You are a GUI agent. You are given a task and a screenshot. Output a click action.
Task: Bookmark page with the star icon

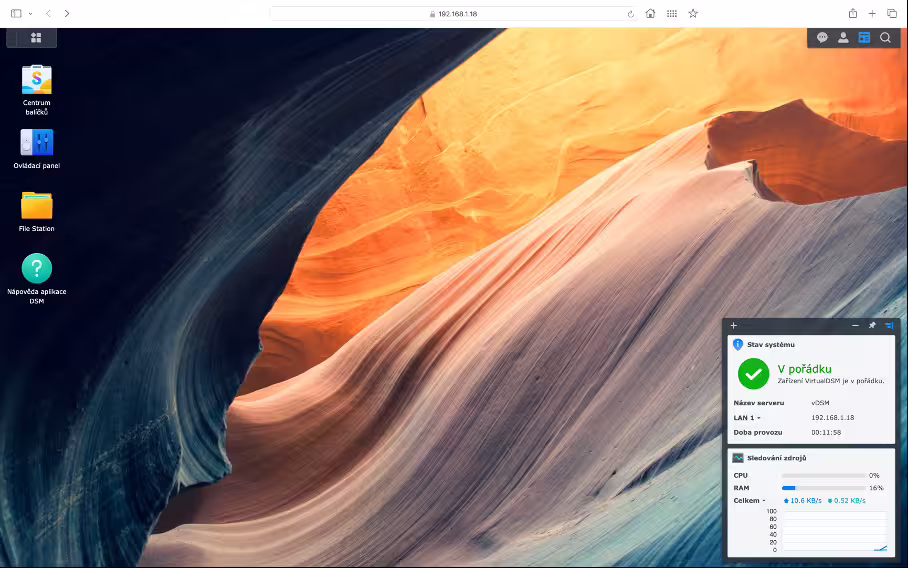(x=693, y=13)
